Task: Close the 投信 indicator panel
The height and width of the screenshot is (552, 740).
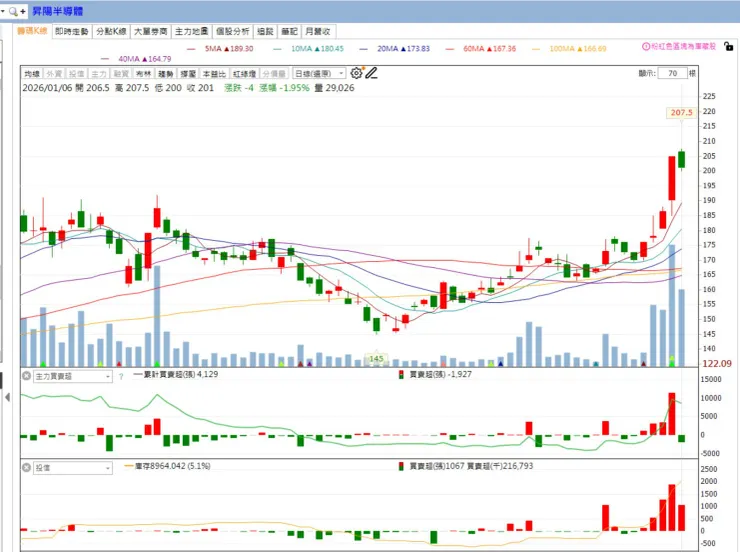Action: pyautogui.click(x=26, y=468)
